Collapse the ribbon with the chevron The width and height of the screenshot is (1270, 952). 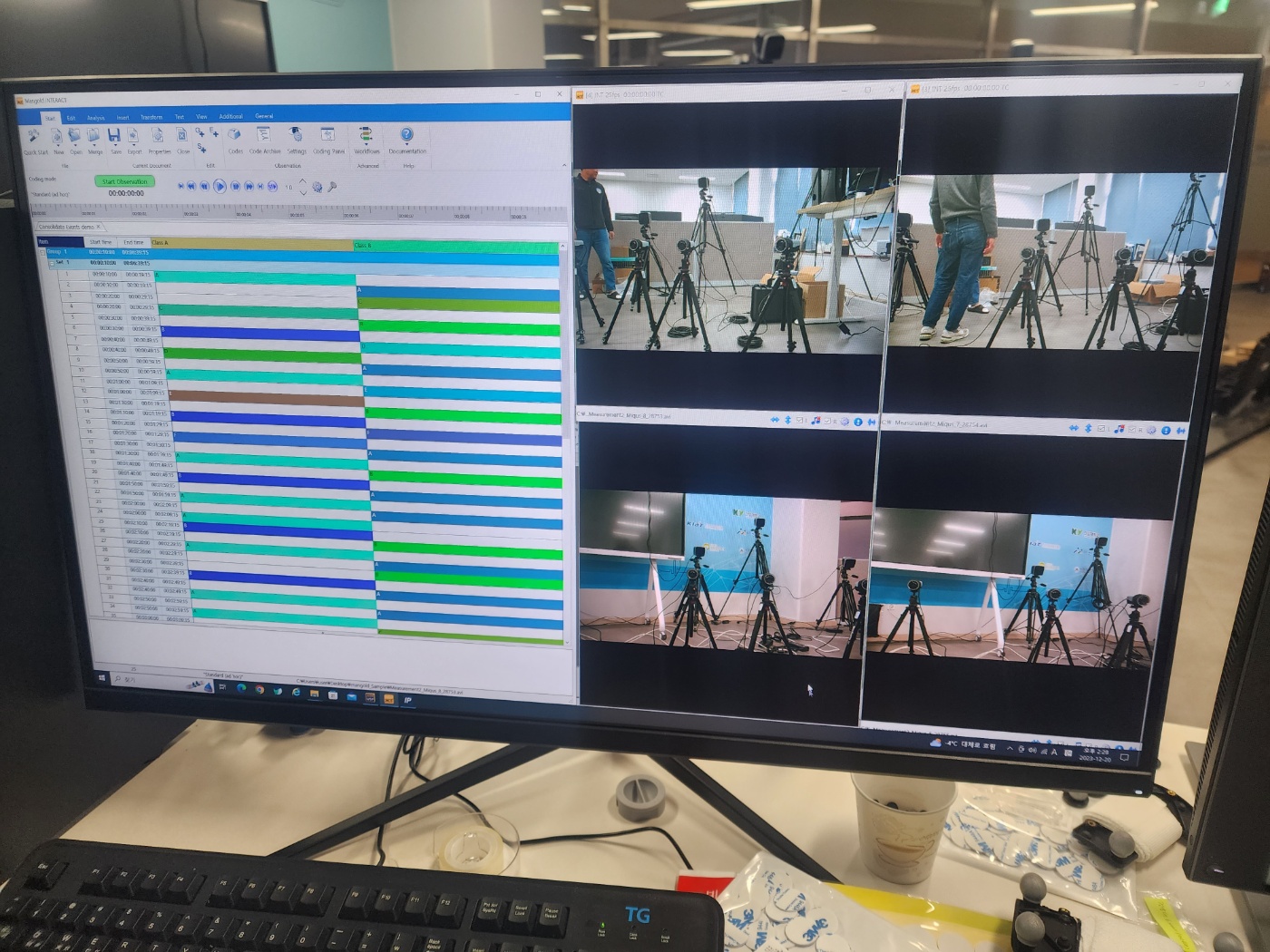[563, 165]
